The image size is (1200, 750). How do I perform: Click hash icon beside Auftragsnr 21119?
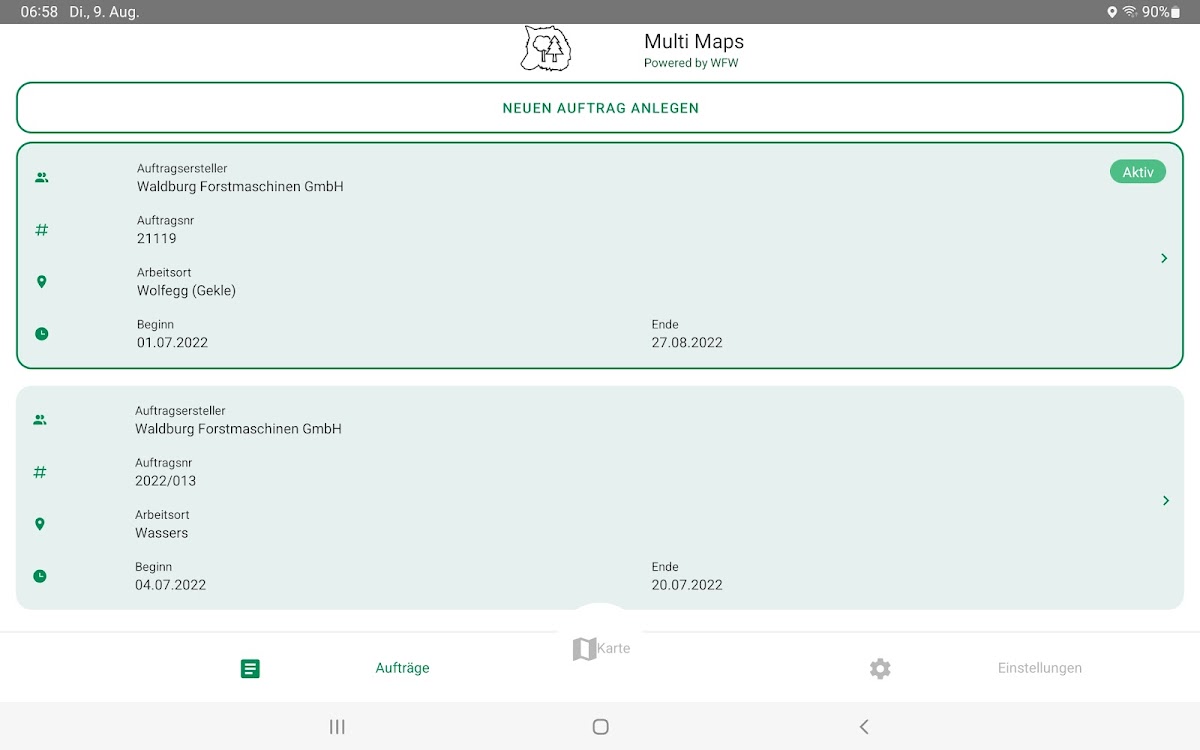click(x=41, y=230)
